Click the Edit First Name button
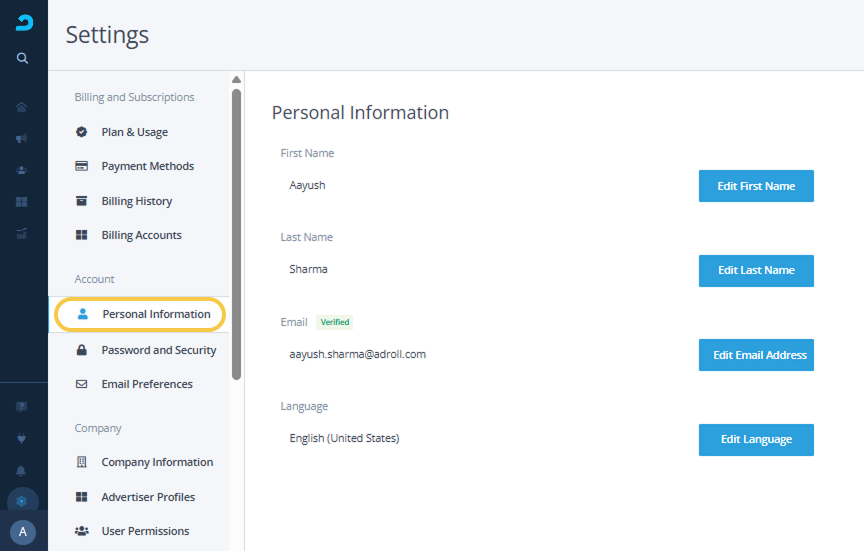 click(755, 186)
